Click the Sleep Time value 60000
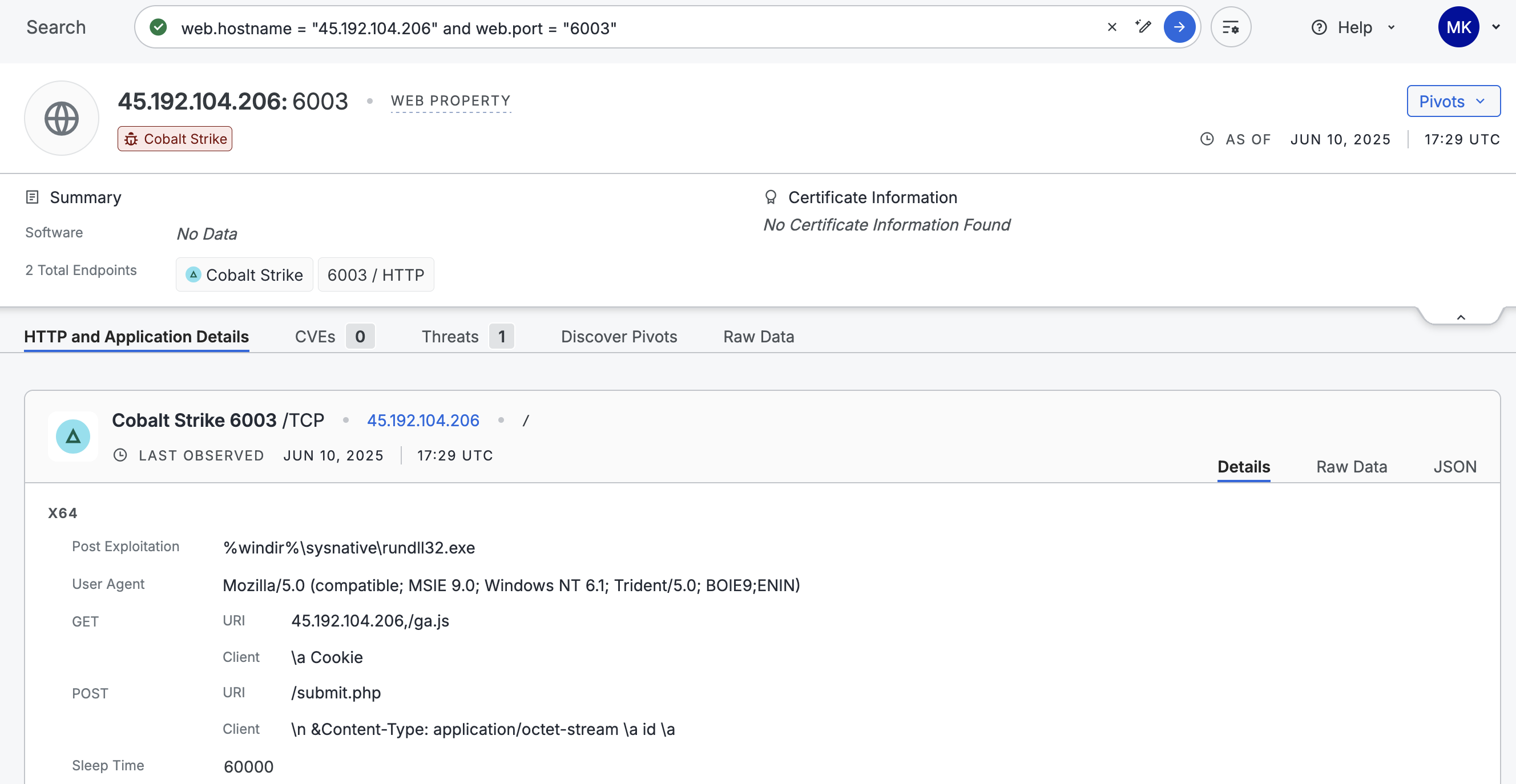 pyautogui.click(x=248, y=767)
